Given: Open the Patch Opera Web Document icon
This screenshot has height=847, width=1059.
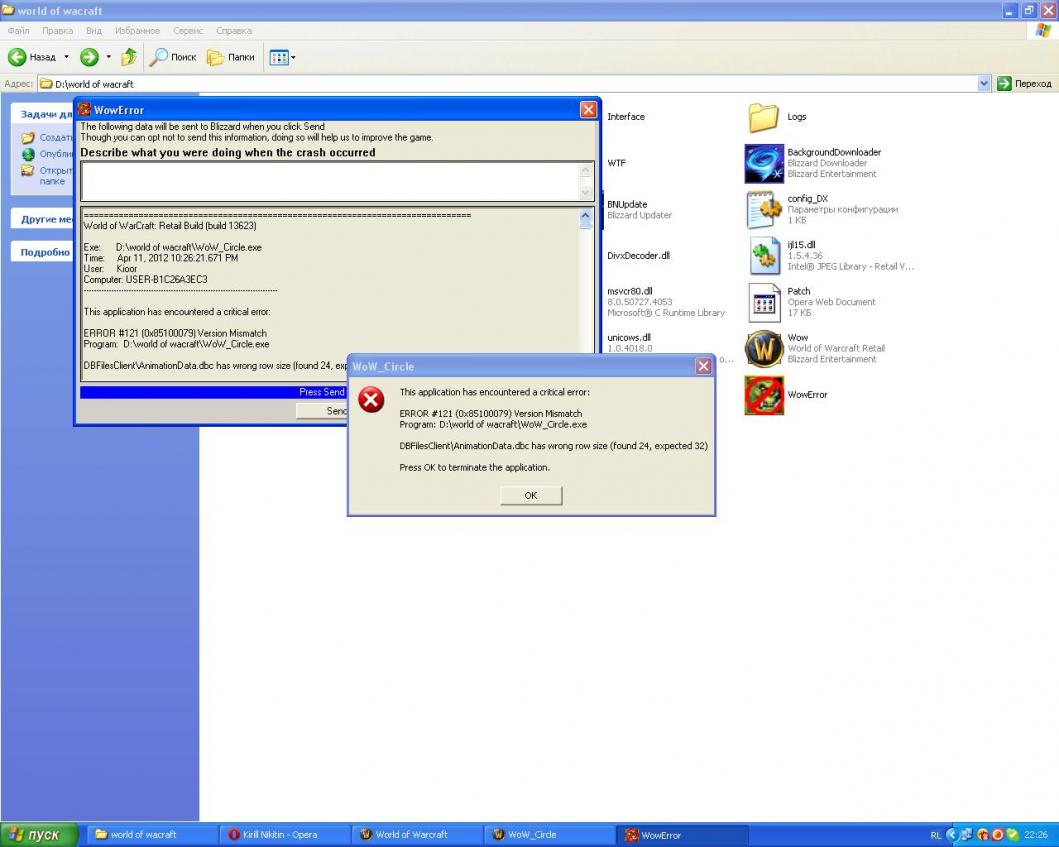Looking at the screenshot, I should tap(763, 302).
